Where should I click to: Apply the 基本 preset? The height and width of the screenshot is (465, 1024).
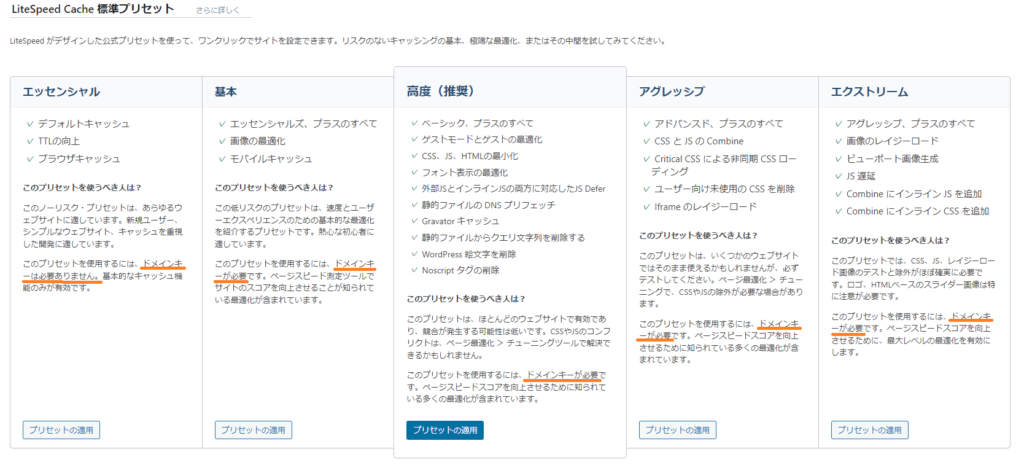252,430
